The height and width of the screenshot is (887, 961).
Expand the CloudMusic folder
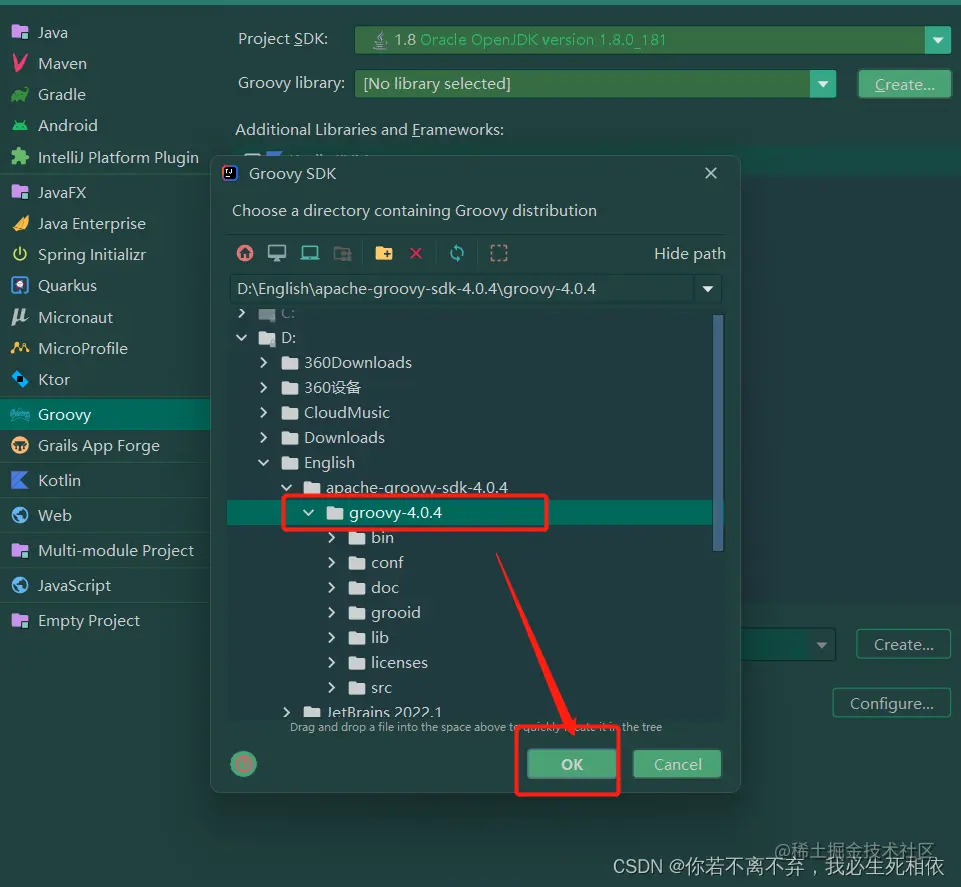(264, 413)
